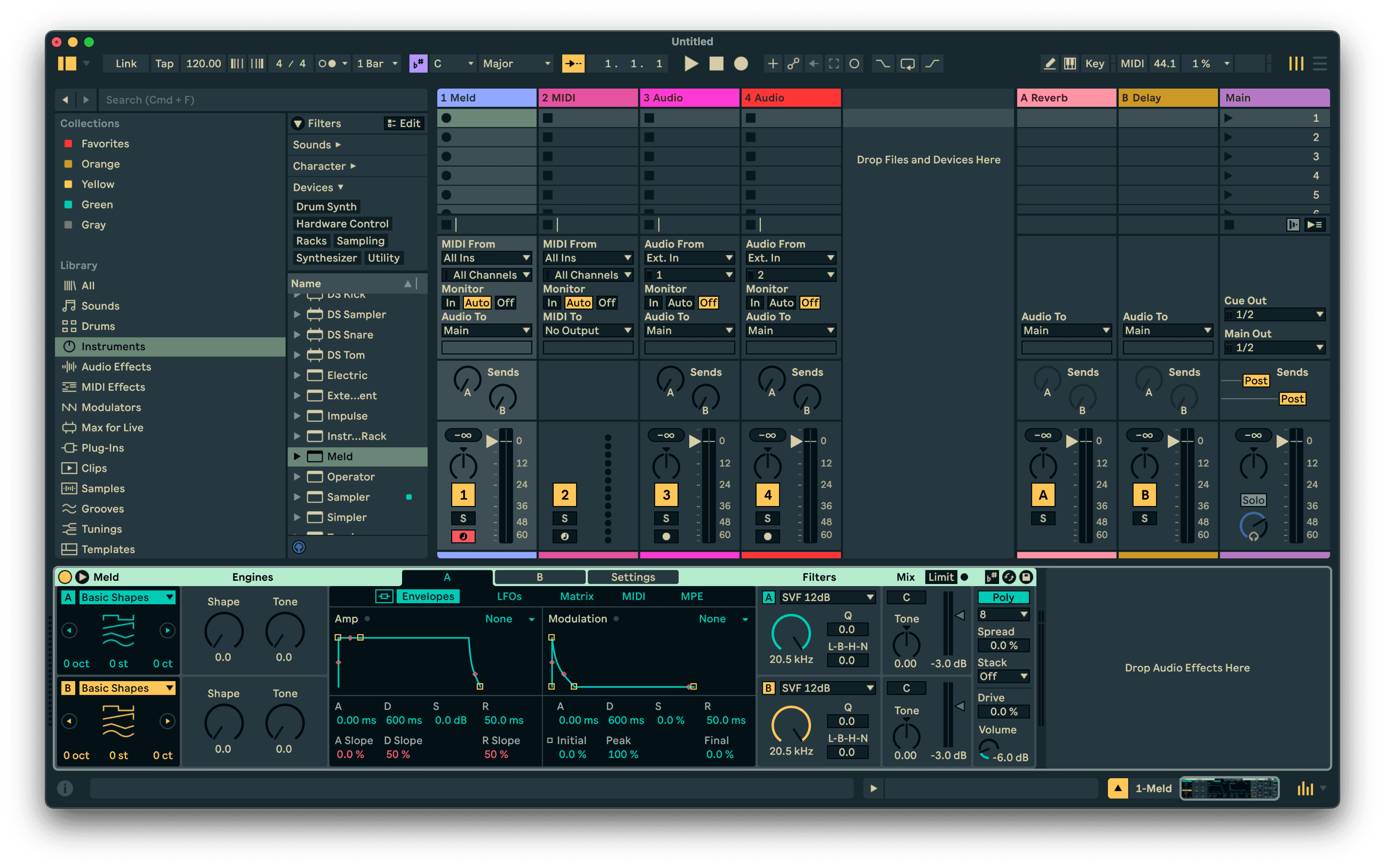Toggle the metronome icon

(x=327, y=64)
